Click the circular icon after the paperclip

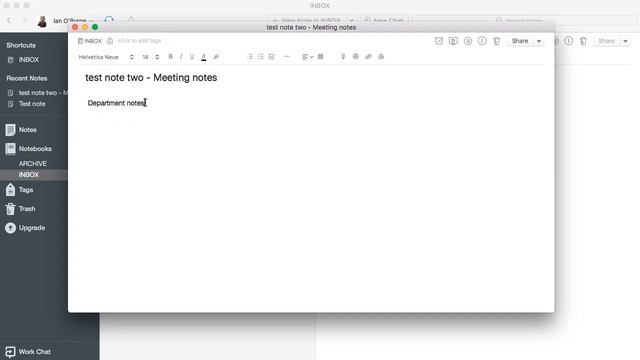(x=356, y=57)
